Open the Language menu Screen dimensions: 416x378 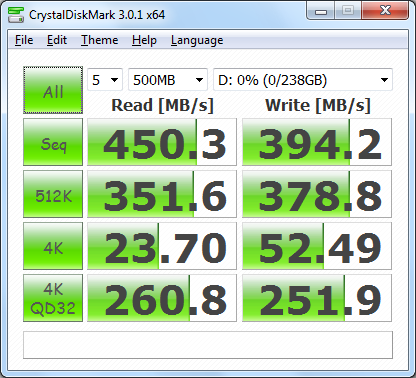point(197,40)
